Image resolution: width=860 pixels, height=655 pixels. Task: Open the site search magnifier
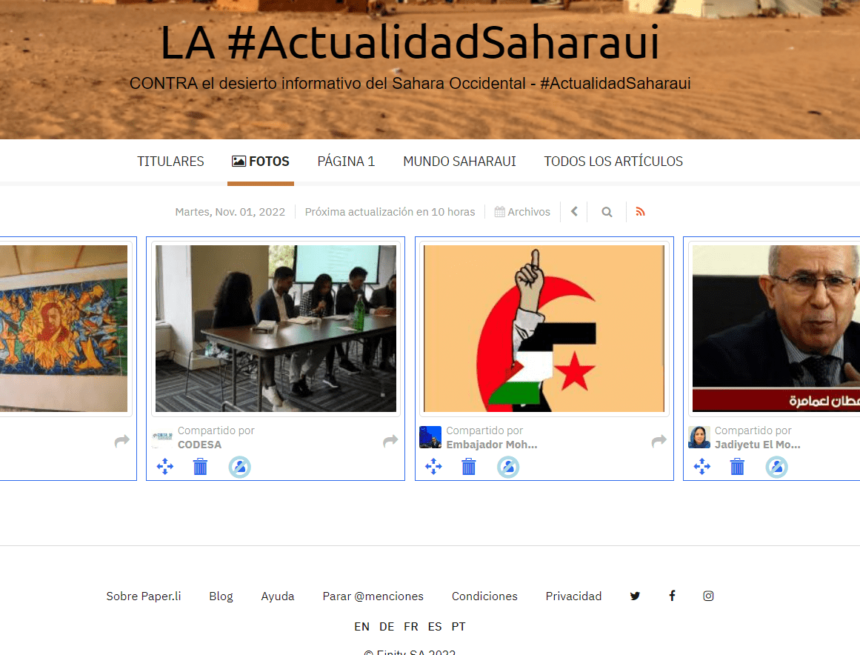pyautogui.click(x=607, y=212)
